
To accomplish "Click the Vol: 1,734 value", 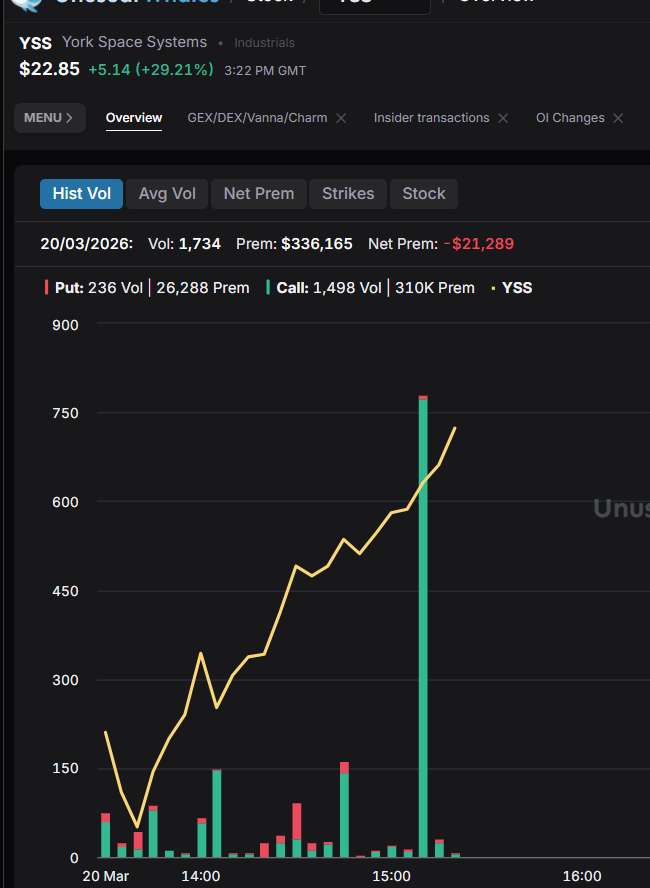I will pos(185,244).
